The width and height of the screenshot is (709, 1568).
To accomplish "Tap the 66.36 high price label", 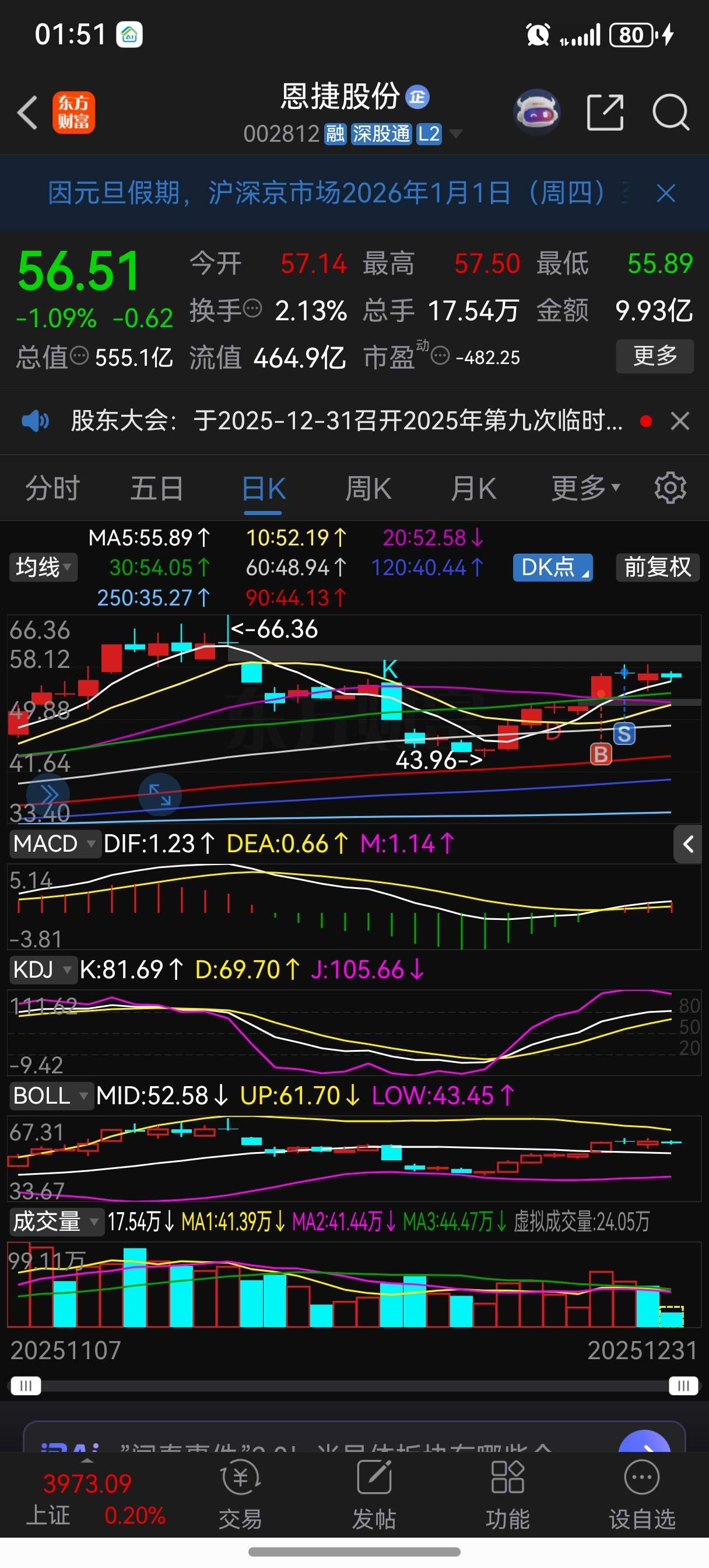I will [x=275, y=629].
